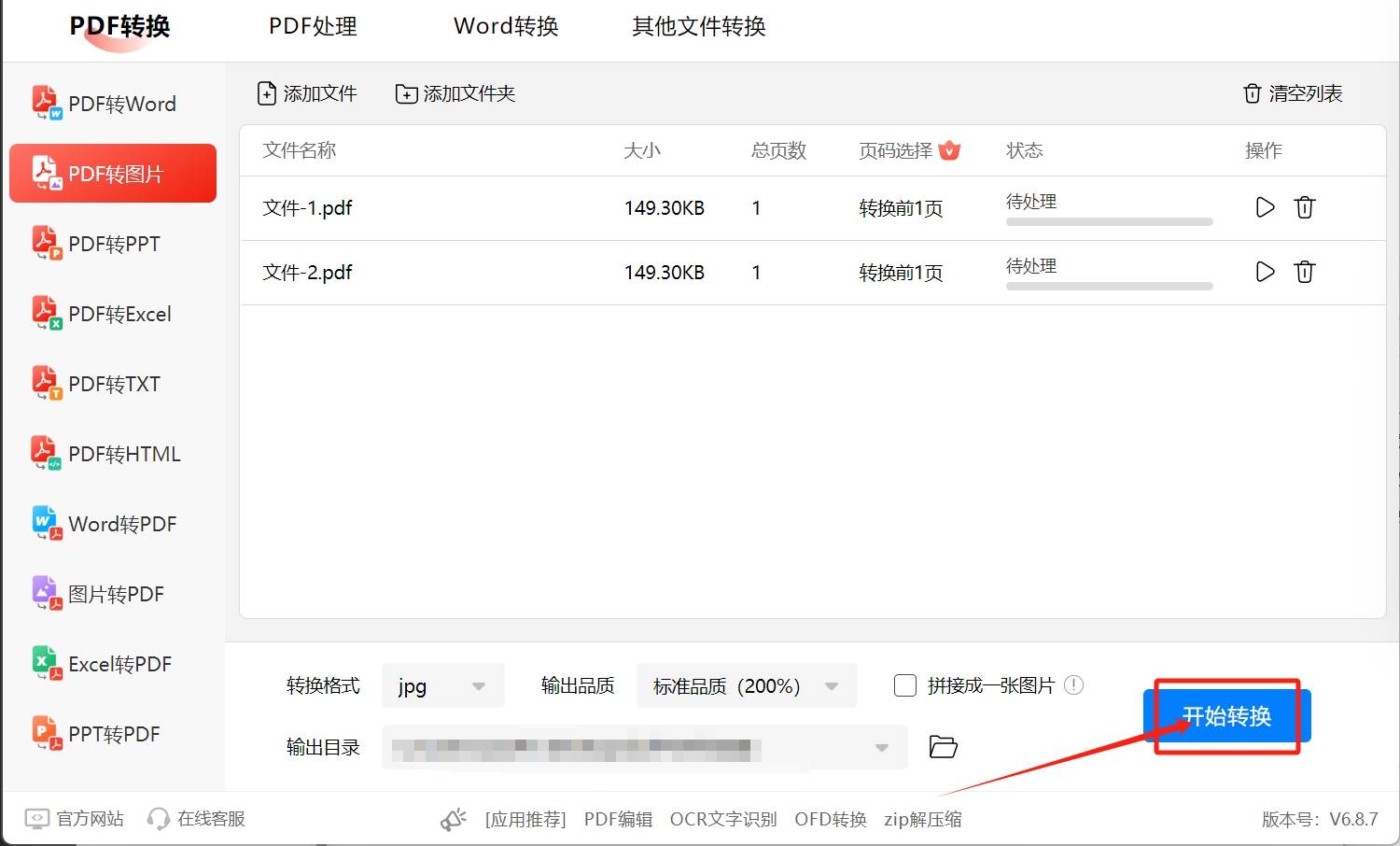Click 转换前1页 for 文件-2.pdf
Image resolution: width=1400 pixels, height=846 pixels.
(x=901, y=273)
